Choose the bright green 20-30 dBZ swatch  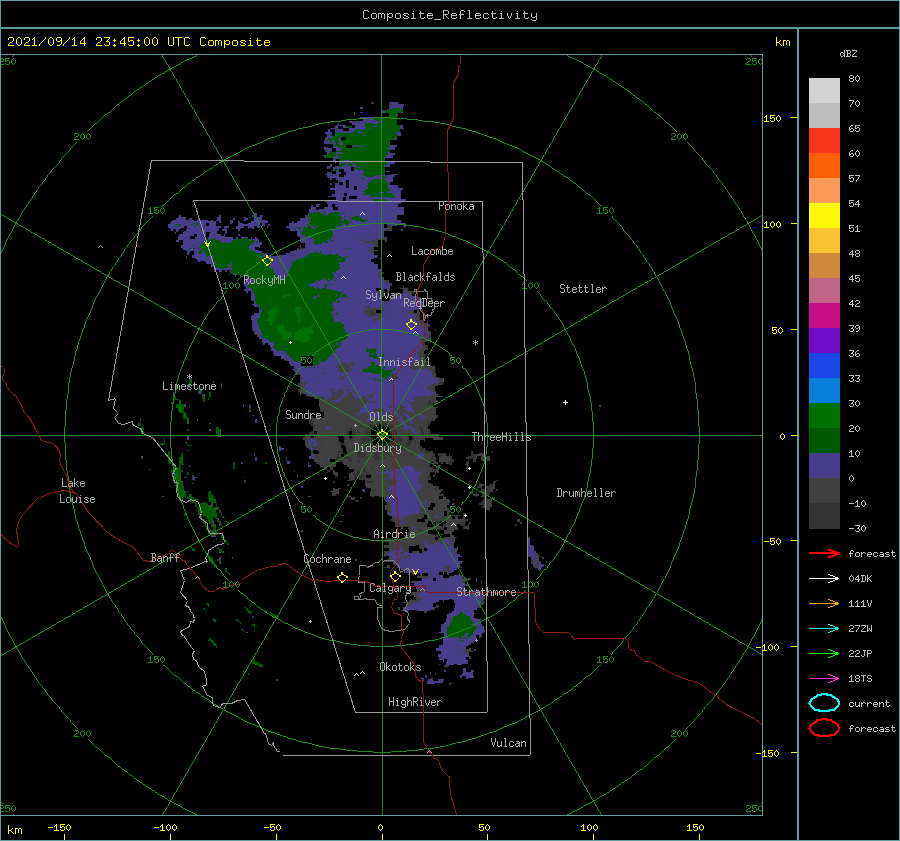click(x=824, y=416)
